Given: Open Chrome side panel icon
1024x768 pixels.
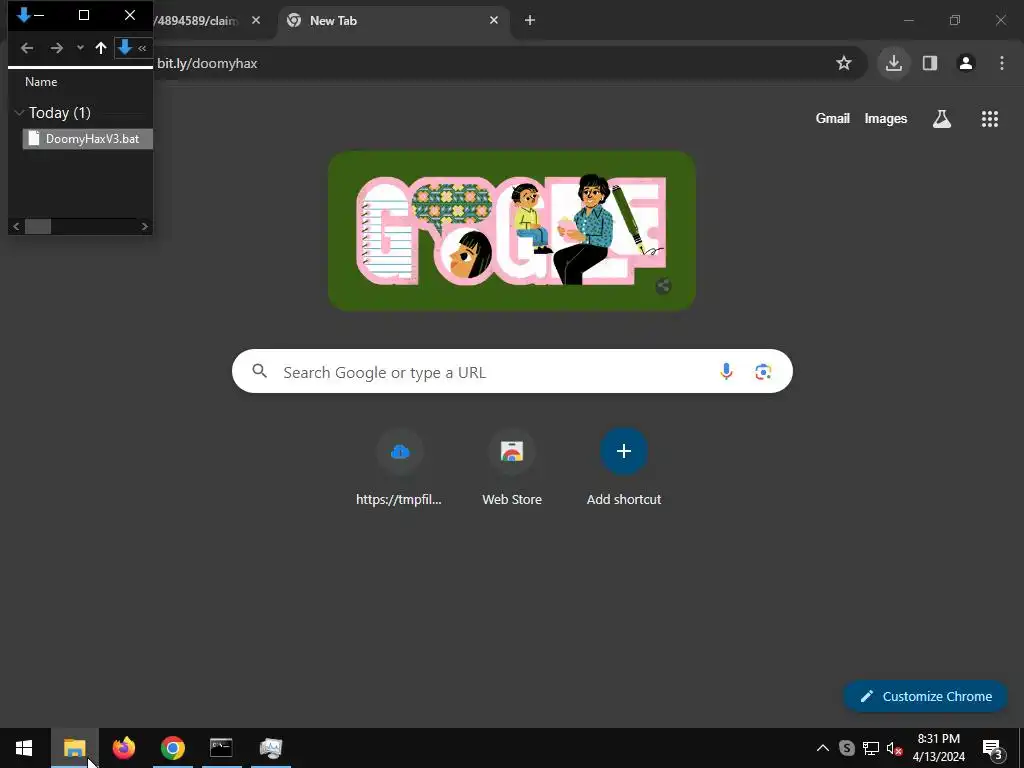Looking at the screenshot, I should tap(930, 63).
